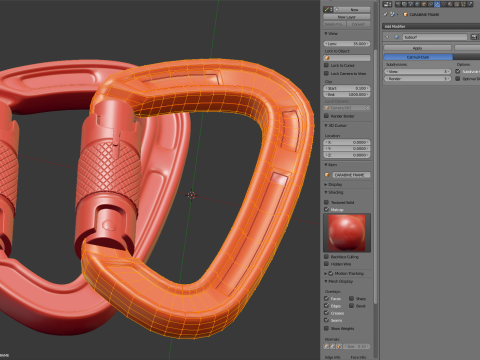Open the red matcap sphere thumbnail
Viewport: 480px width, 360px height.
(347, 233)
